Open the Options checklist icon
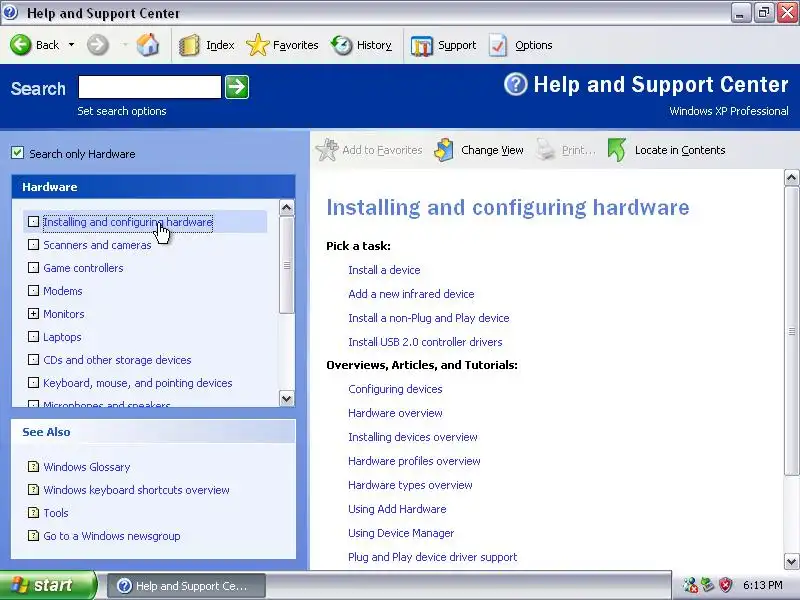The image size is (800, 600). [497, 45]
